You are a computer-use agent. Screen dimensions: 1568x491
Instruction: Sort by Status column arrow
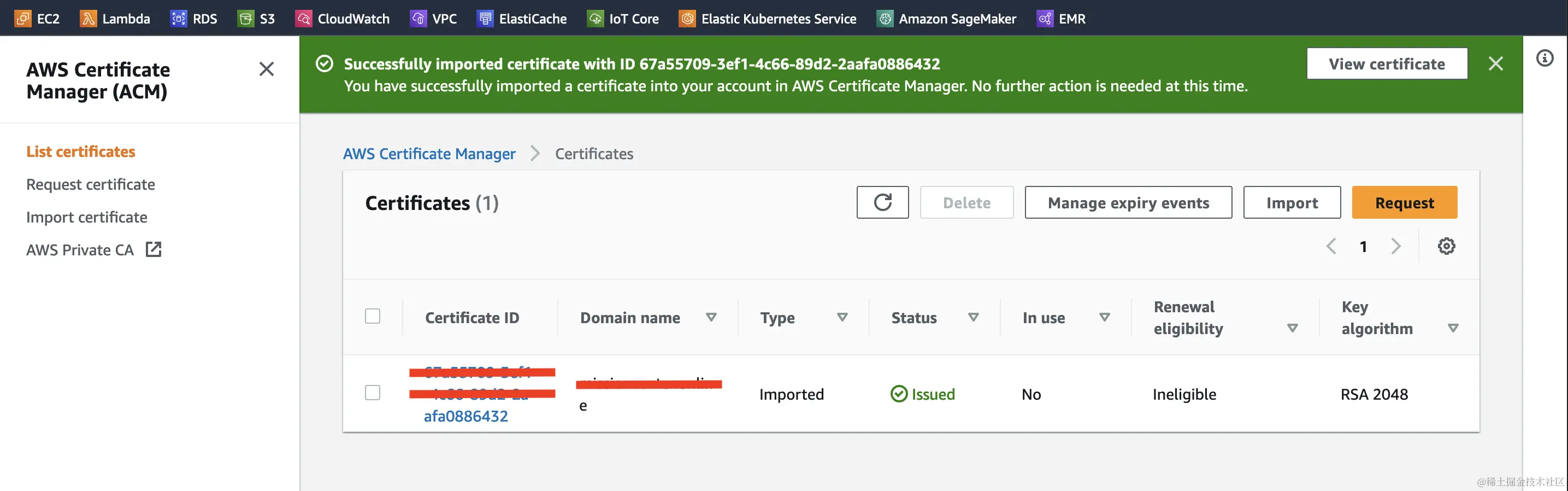click(972, 317)
